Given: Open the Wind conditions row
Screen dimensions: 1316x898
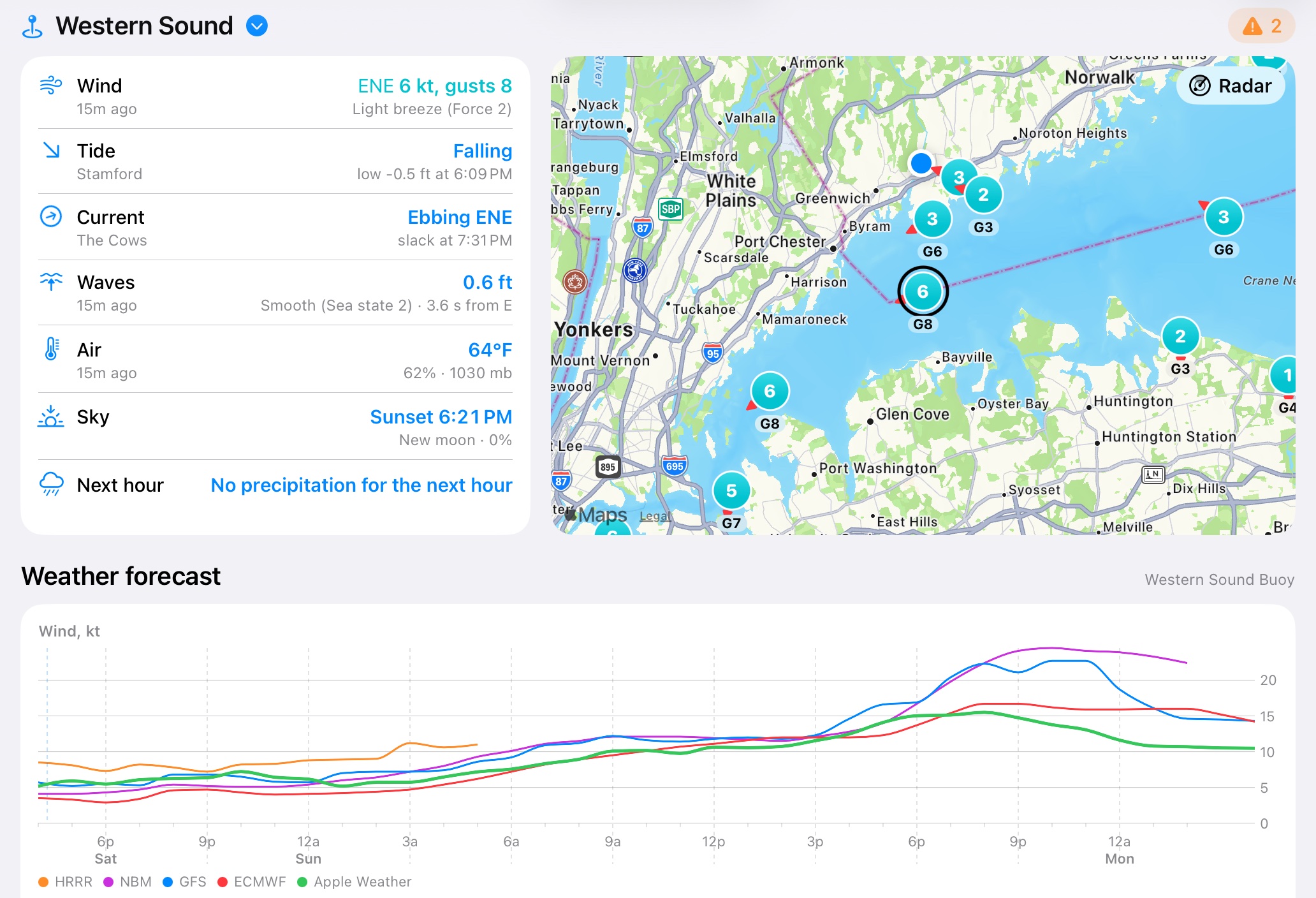Looking at the screenshot, I should pos(275,96).
